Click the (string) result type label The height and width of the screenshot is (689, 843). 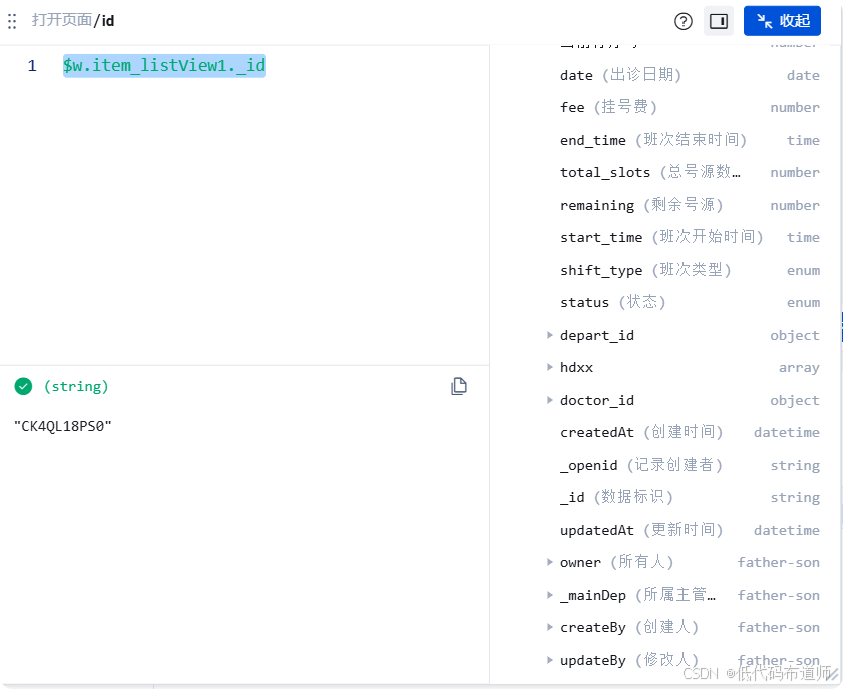click(76, 386)
